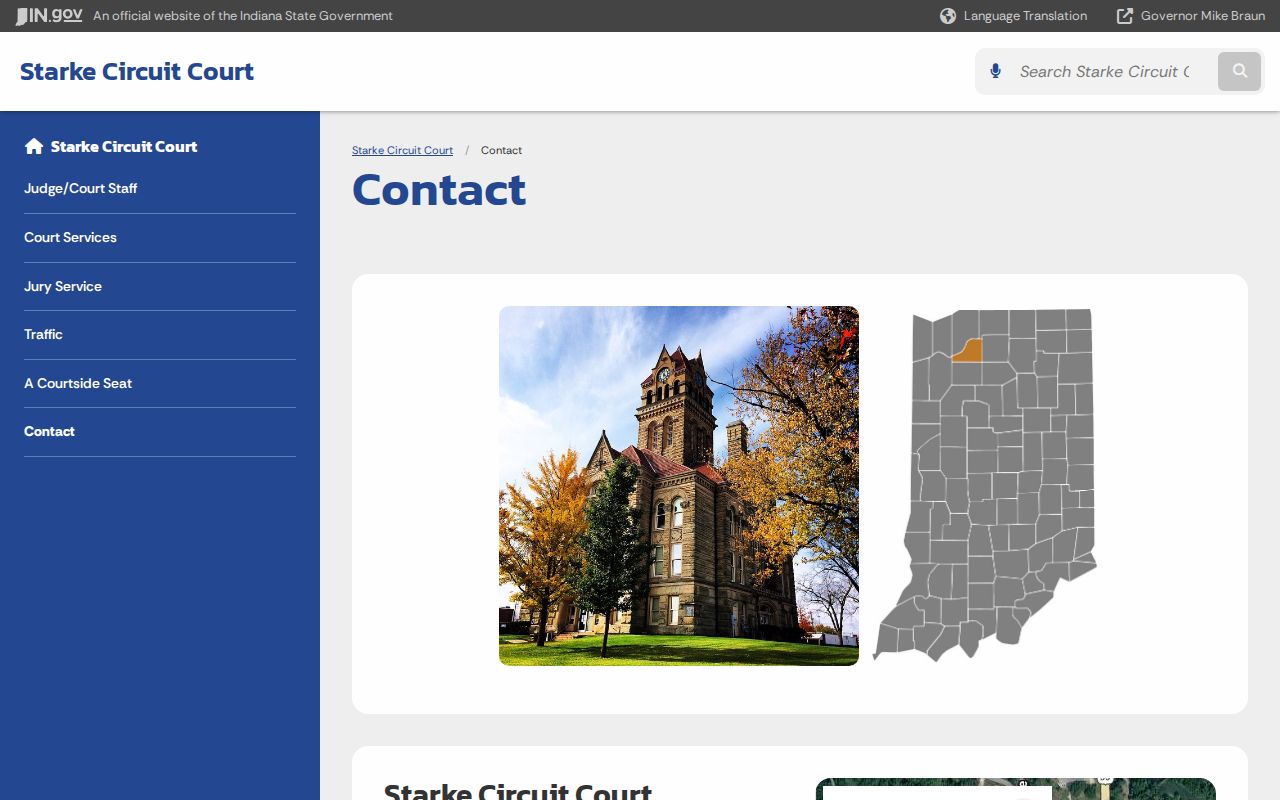
Task: Click the external link icon beside Governor Mike Braun
Action: point(1125,16)
